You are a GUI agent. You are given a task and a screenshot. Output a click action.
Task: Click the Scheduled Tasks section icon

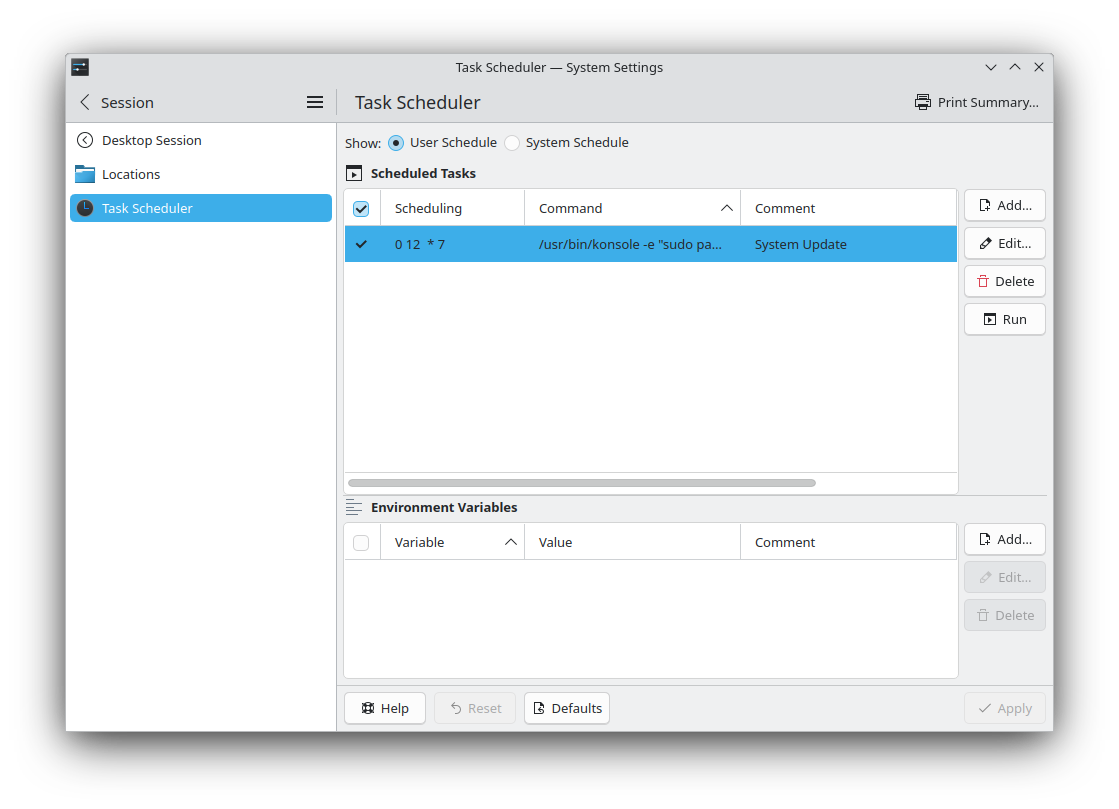coord(354,173)
